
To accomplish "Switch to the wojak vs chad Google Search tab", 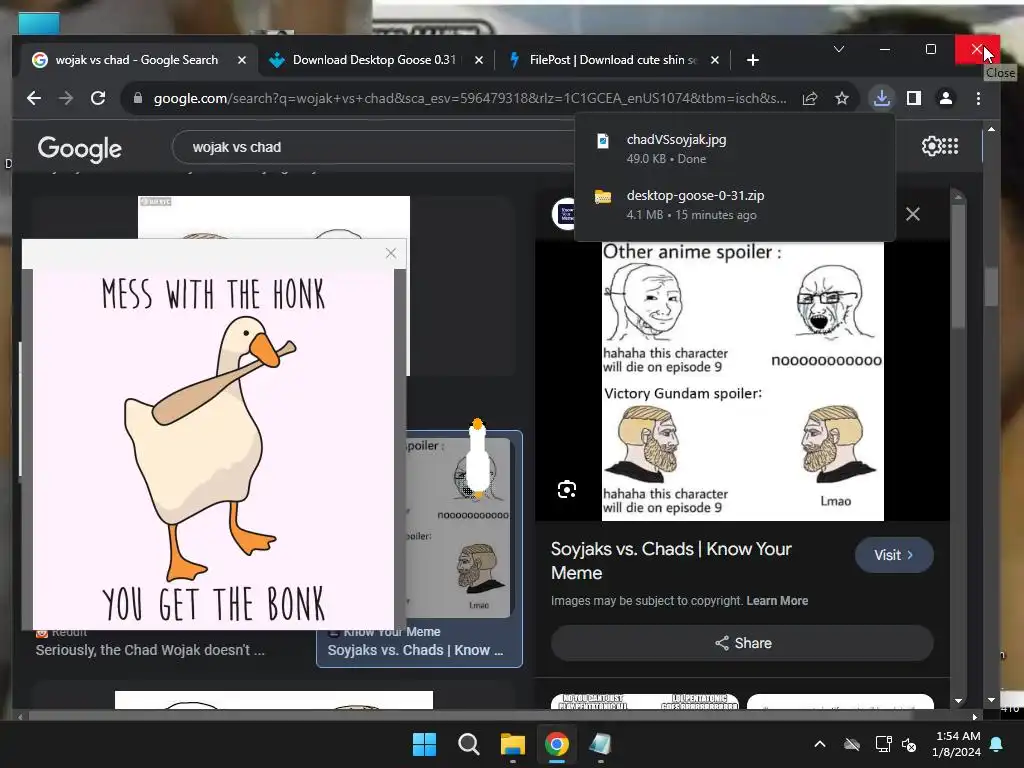I will [x=136, y=60].
